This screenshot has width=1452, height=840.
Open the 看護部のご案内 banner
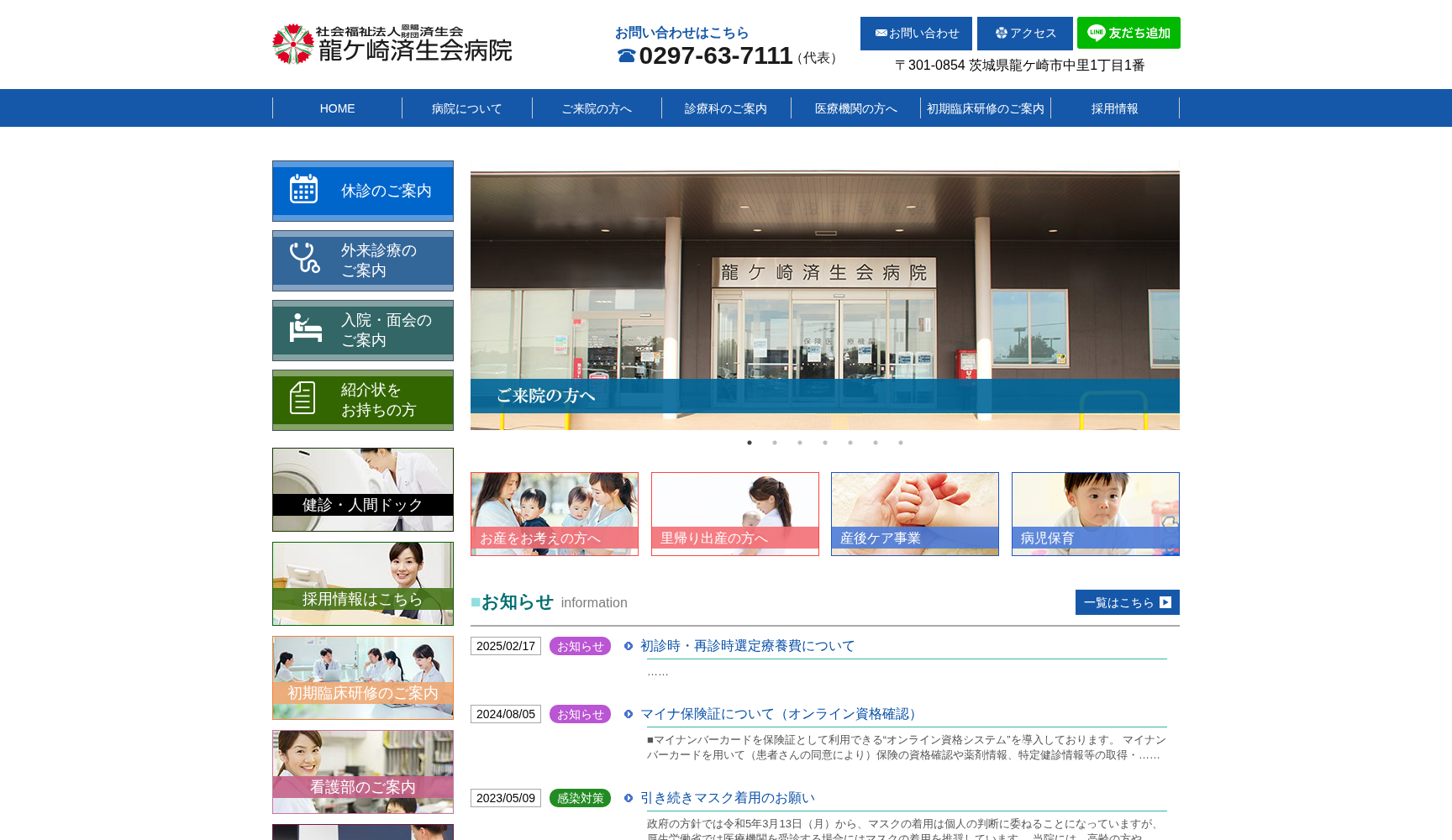point(363,772)
